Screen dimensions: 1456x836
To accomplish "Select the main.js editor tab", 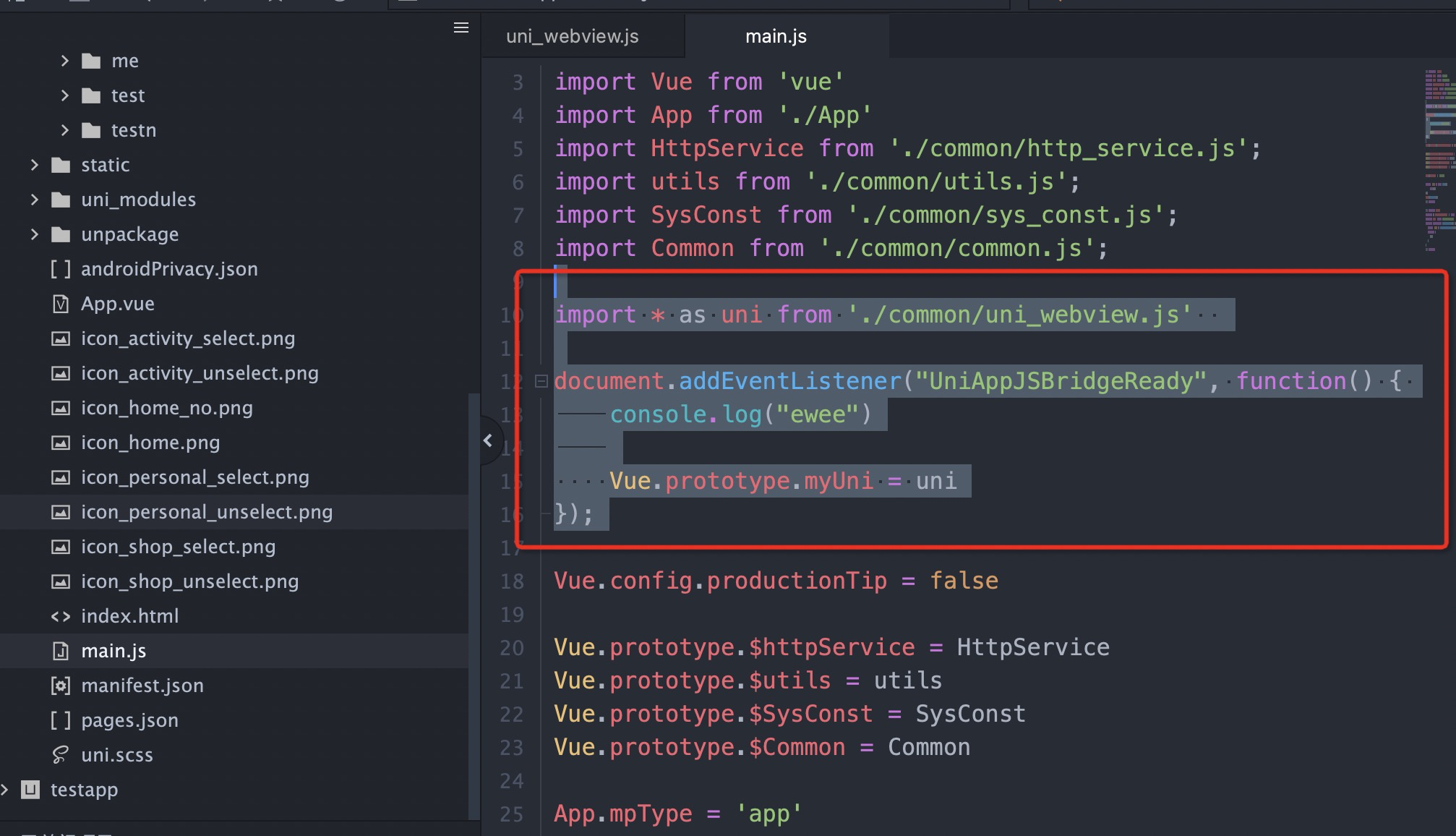I will click(x=776, y=36).
